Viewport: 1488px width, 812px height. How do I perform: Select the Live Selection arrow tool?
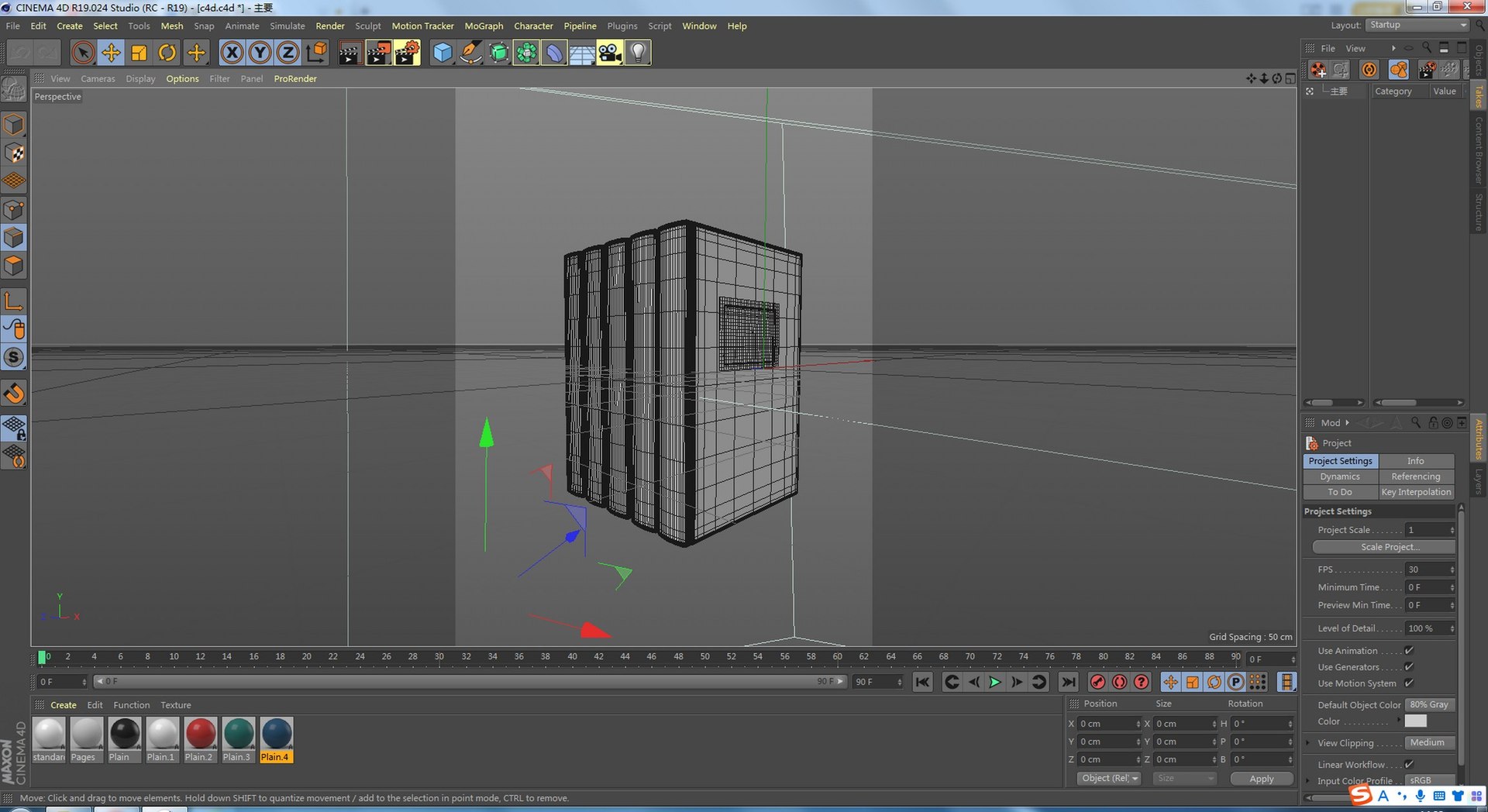click(83, 53)
